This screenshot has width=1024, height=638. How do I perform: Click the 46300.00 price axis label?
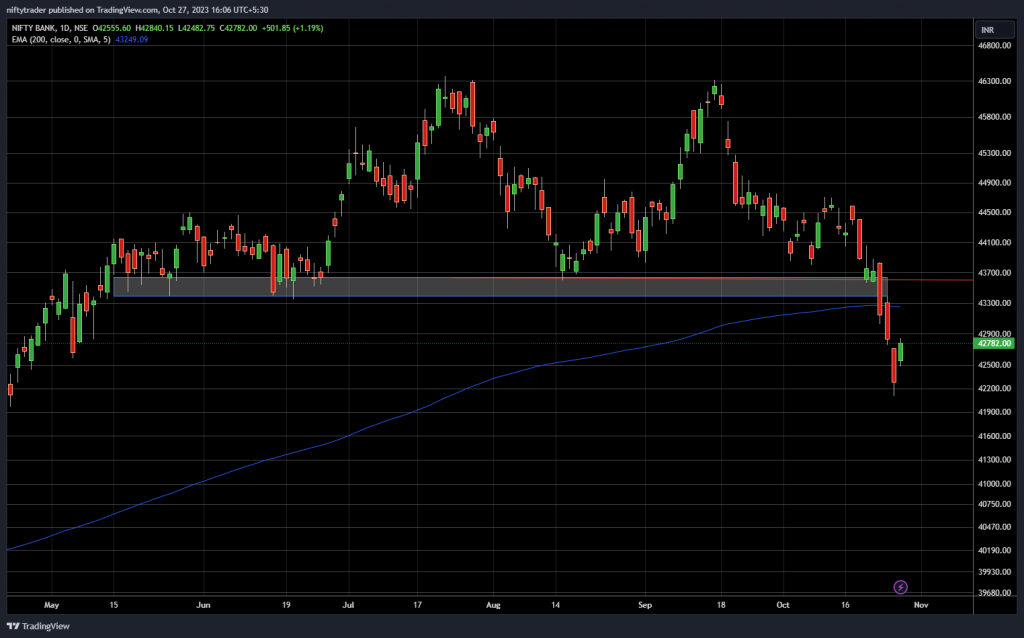tap(994, 82)
